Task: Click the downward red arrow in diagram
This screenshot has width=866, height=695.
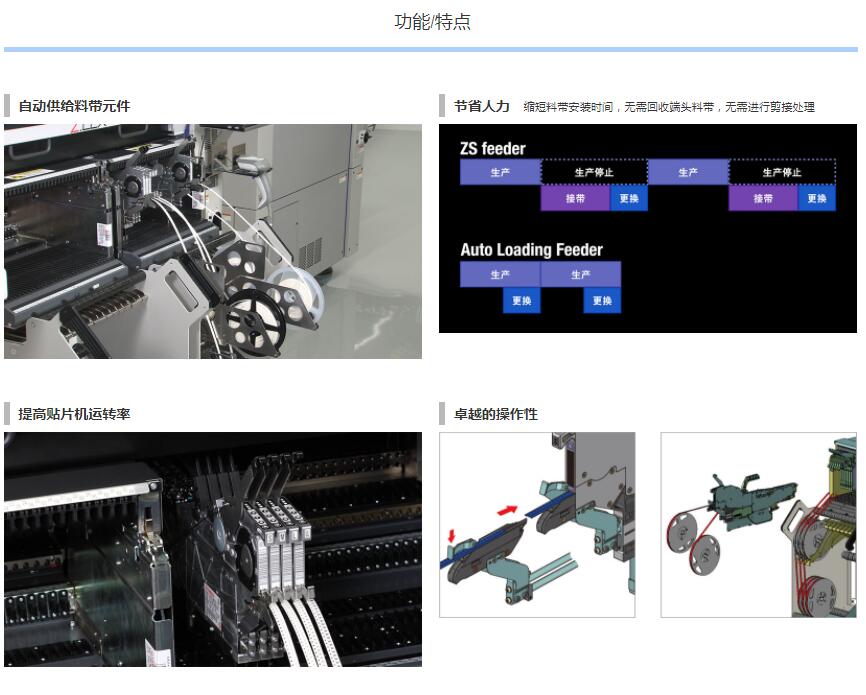Action: pos(453,538)
